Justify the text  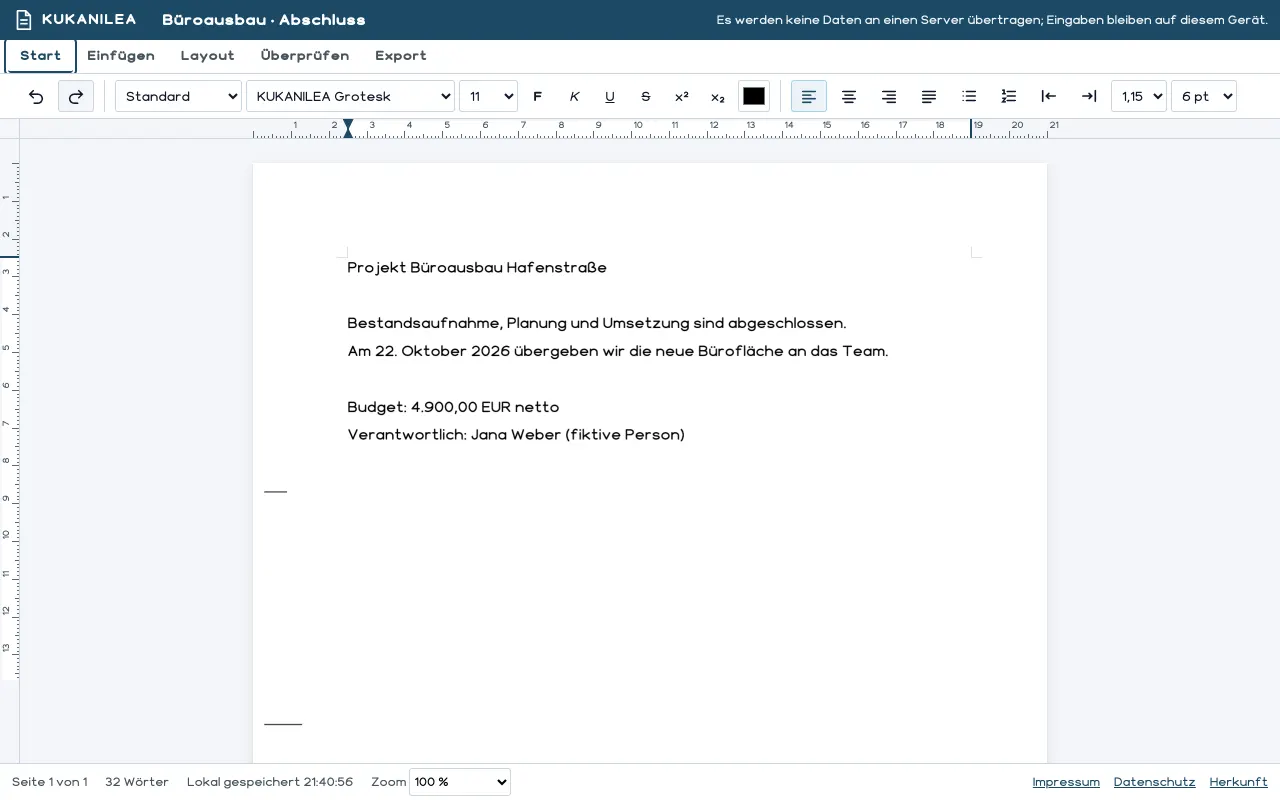(x=929, y=96)
